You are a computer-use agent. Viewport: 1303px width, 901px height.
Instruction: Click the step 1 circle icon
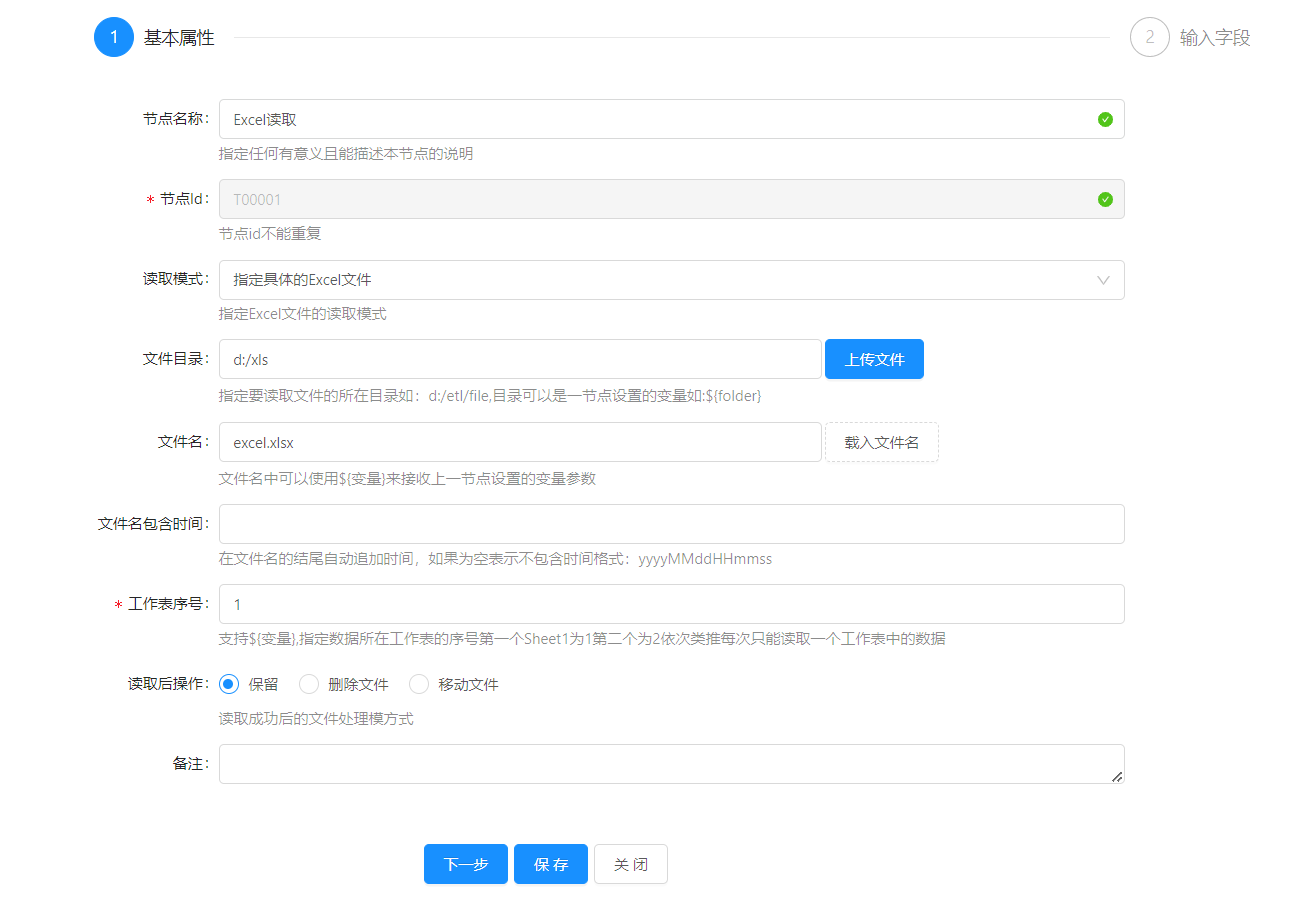coord(114,37)
